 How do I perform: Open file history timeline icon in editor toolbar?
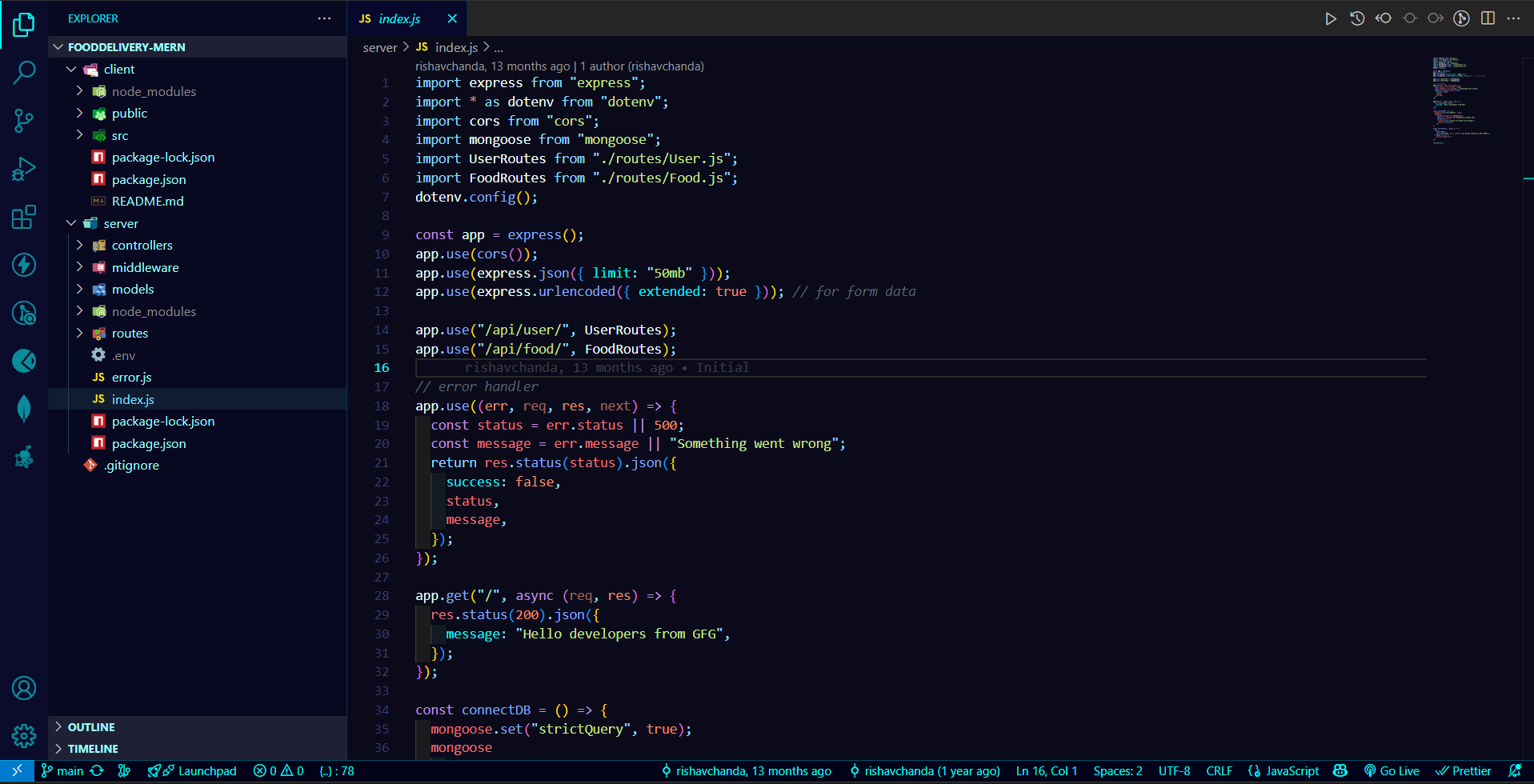[x=1357, y=18]
